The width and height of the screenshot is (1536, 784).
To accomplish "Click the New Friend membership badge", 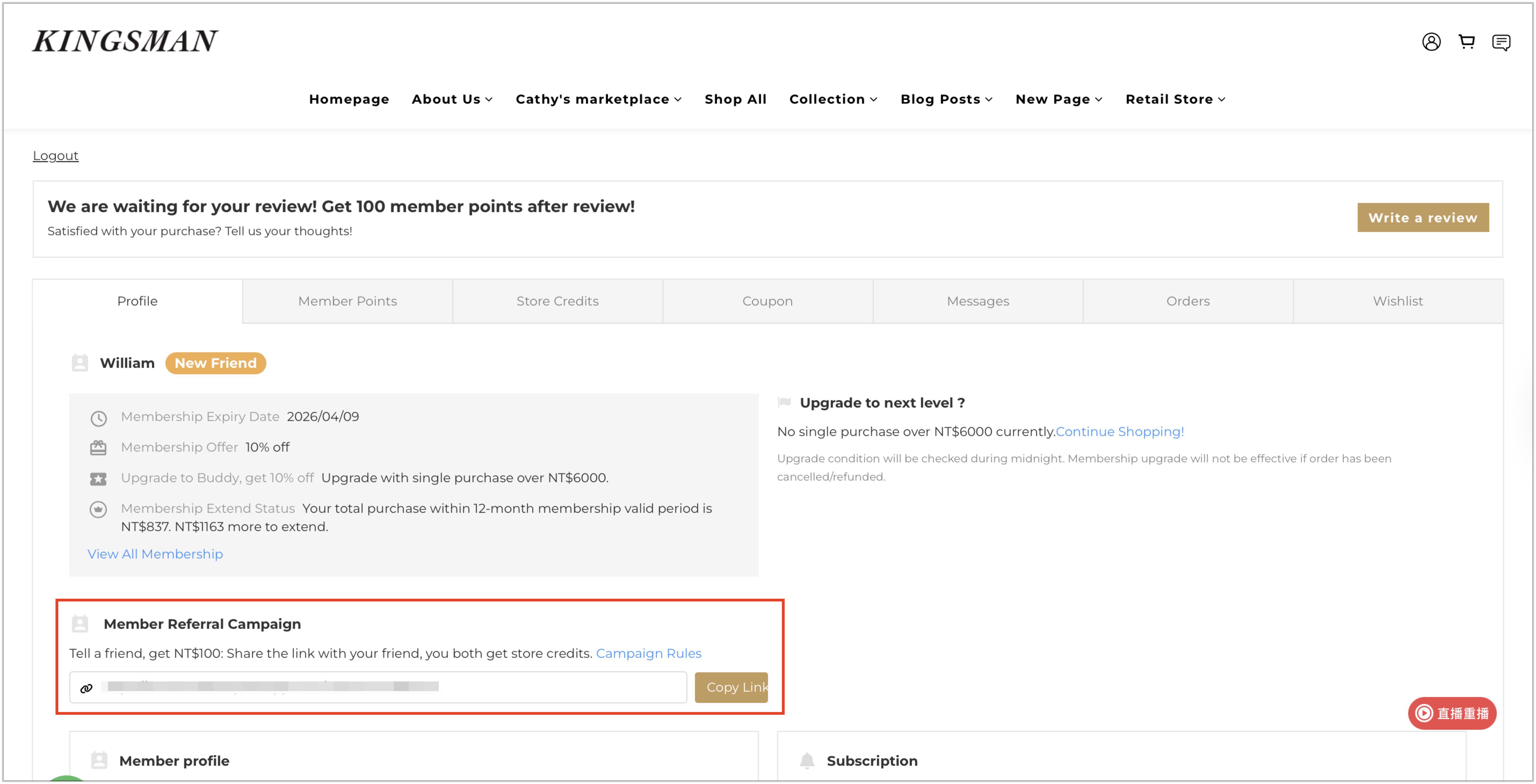I will 216,363.
